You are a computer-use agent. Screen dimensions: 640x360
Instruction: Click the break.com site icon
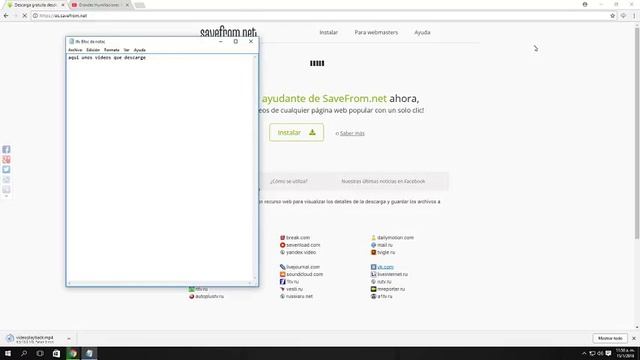tap(282, 238)
